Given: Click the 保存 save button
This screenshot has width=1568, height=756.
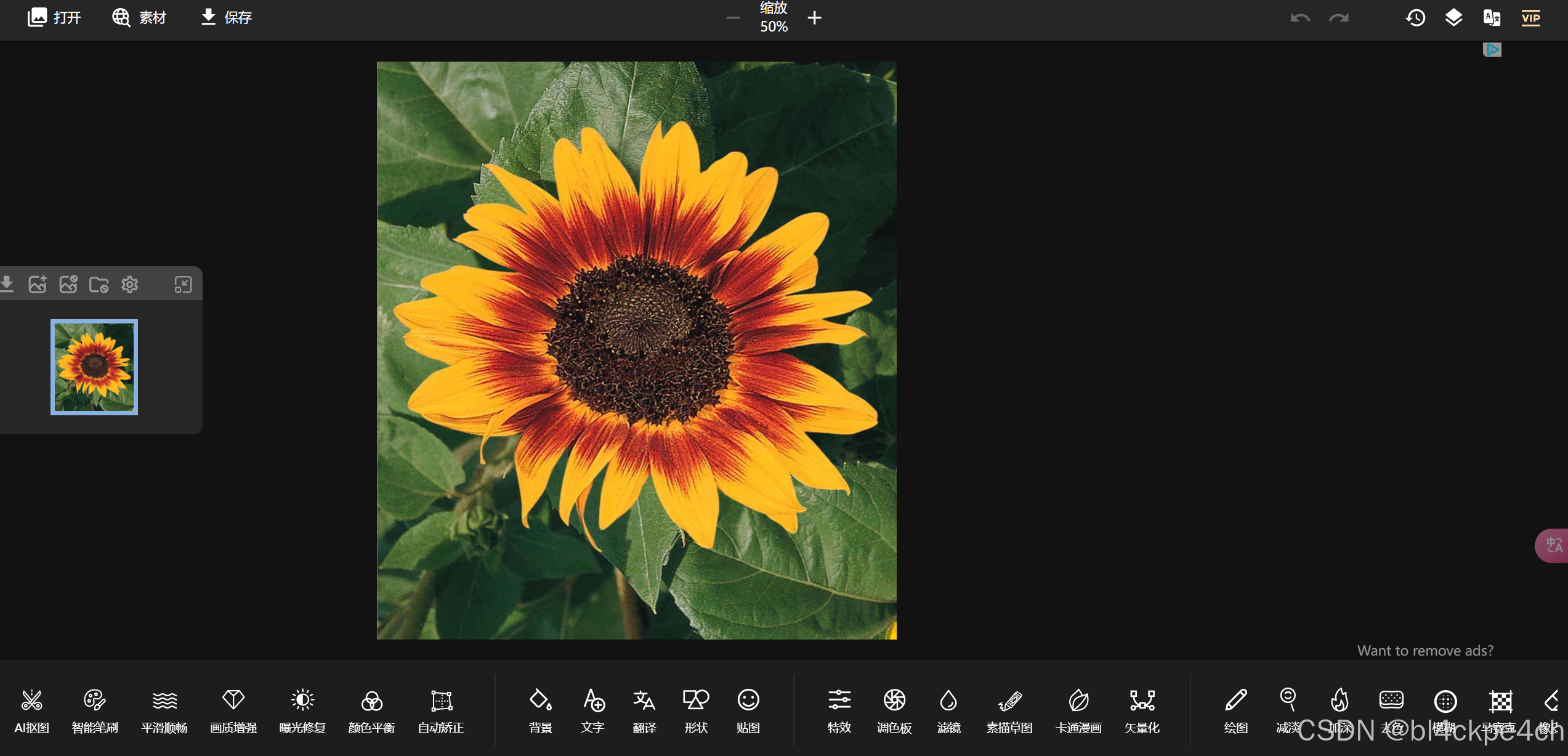Looking at the screenshot, I should 227,17.
